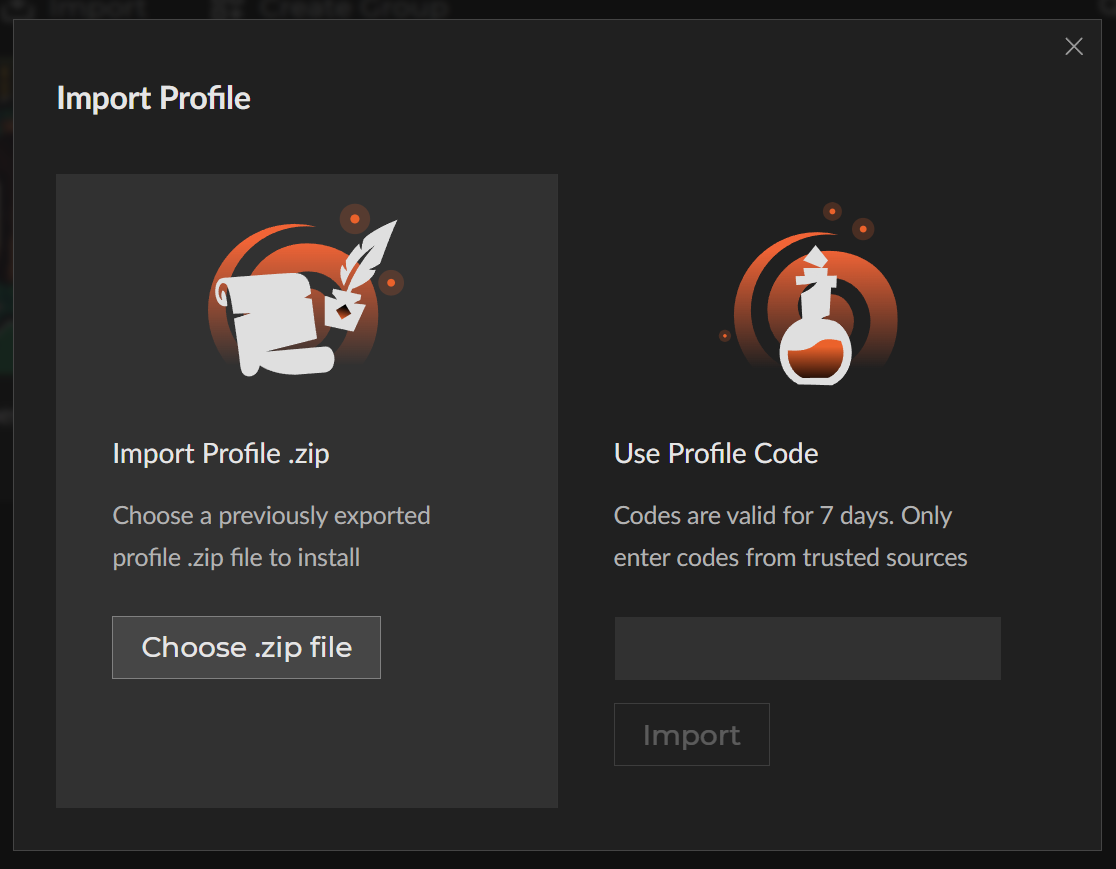Click the Import button under the code field
1116x869 pixels.
point(692,734)
